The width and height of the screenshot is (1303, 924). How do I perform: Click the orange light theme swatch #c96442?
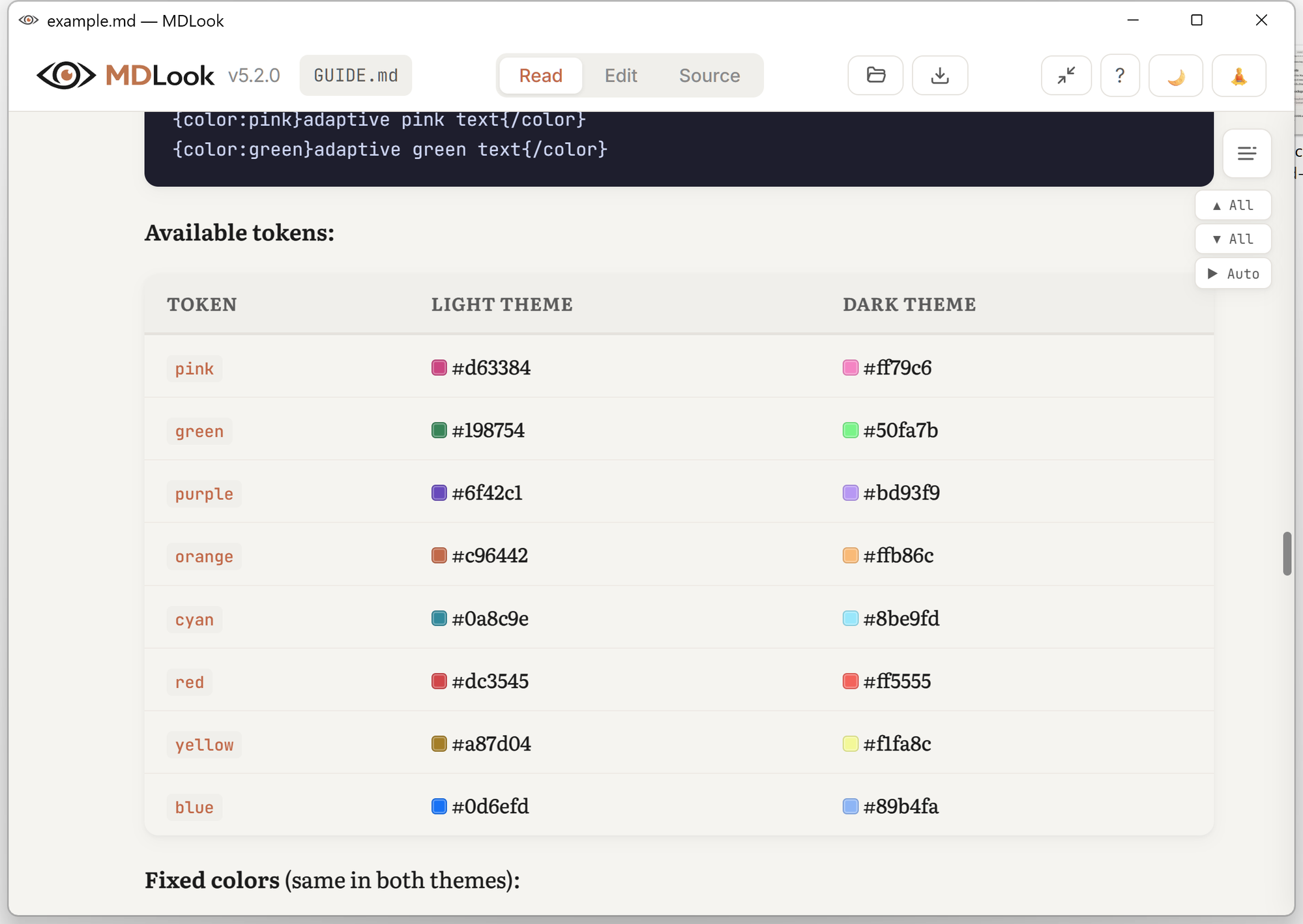[439, 555]
